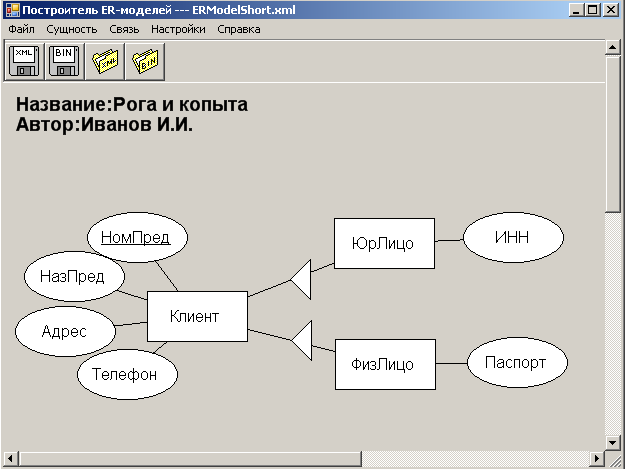
Task: Select the НомПред key attribute ellipse
Action: tap(137, 237)
